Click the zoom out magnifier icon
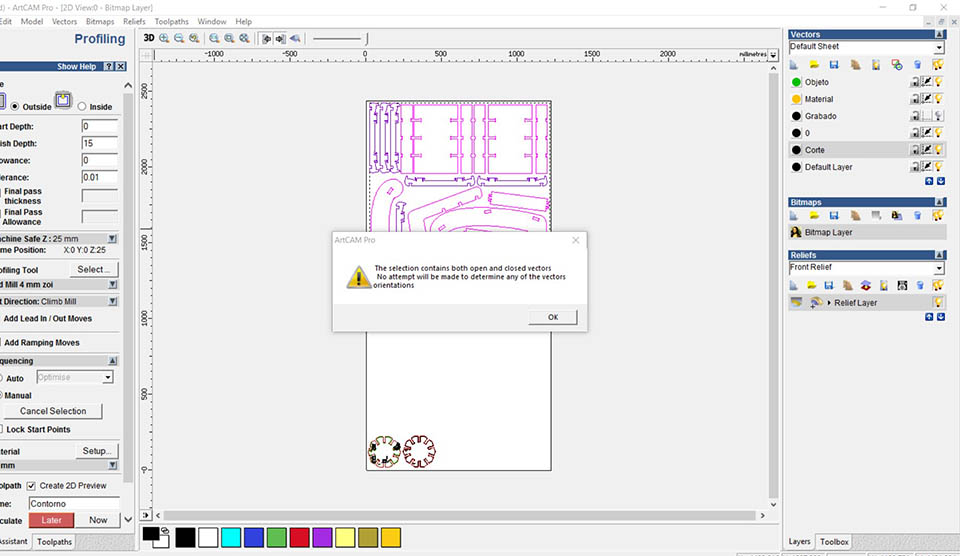The height and width of the screenshot is (556, 960). [179, 38]
